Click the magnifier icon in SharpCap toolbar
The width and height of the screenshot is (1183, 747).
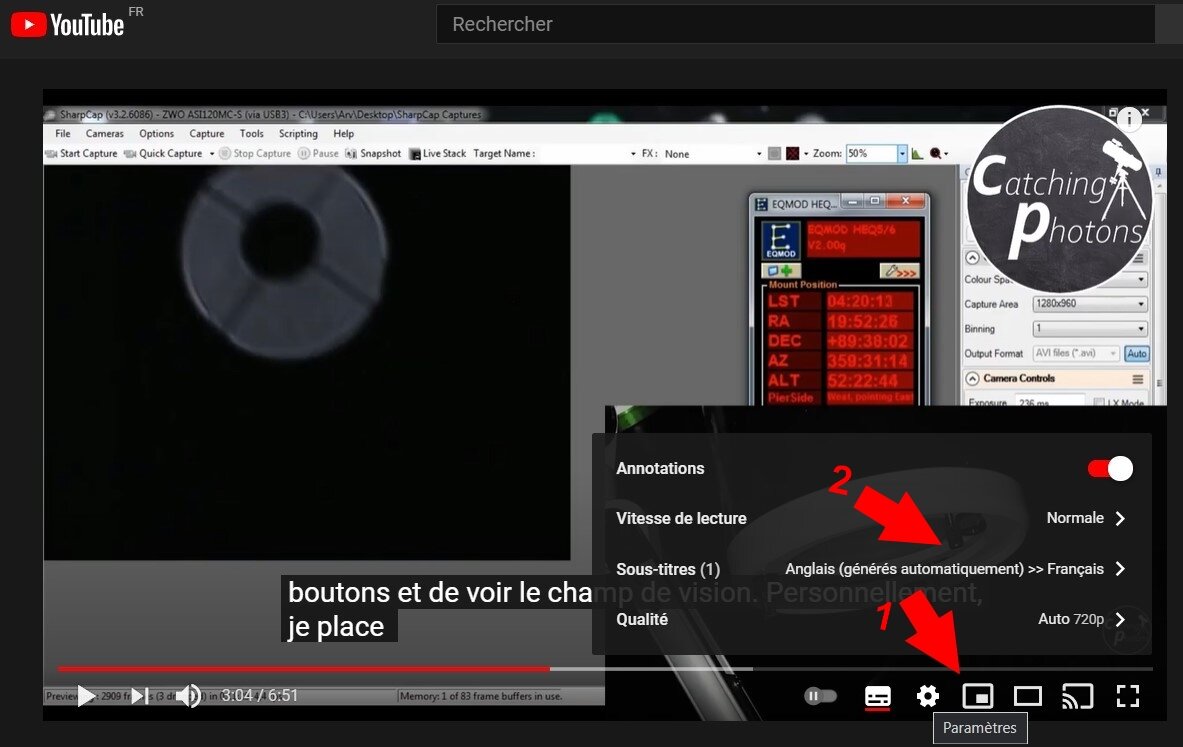[x=937, y=153]
